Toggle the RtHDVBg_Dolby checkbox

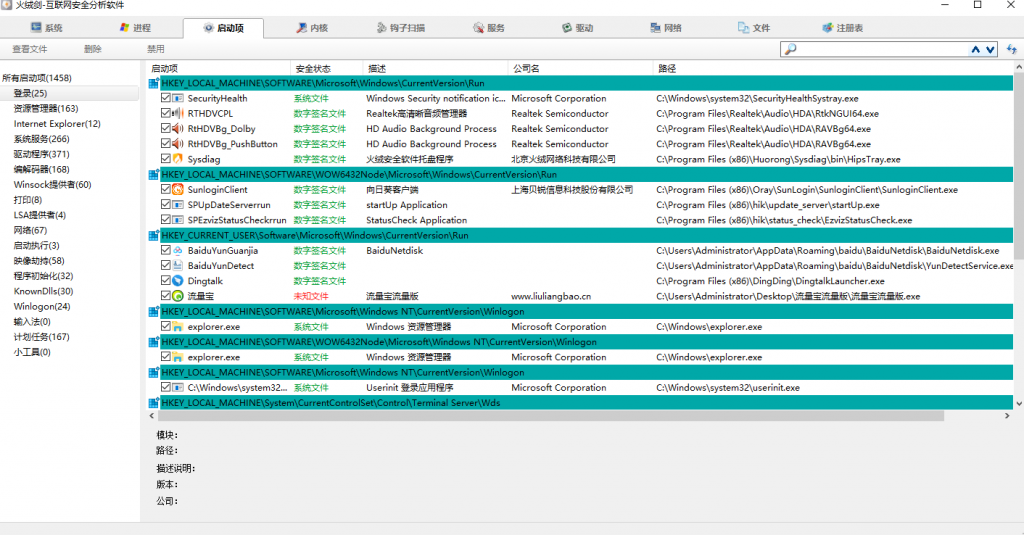(x=166, y=128)
